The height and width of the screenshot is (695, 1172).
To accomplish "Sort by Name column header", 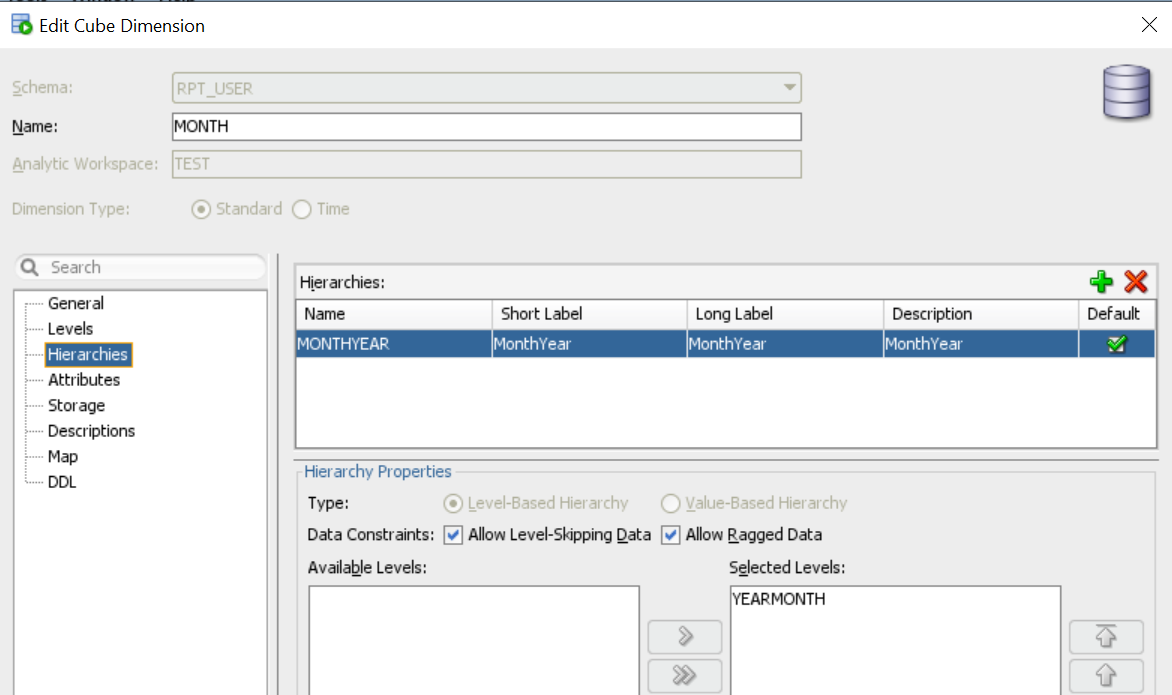I will [x=394, y=314].
